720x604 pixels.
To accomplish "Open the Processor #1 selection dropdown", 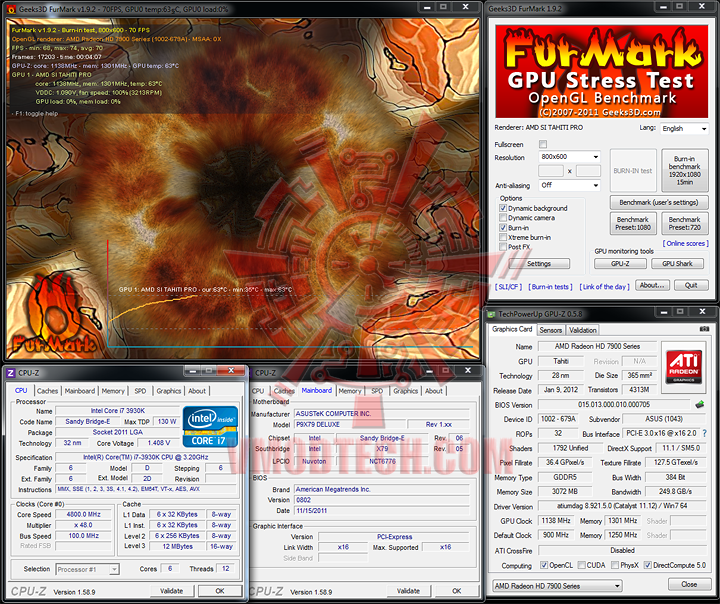I will [87, 569].
